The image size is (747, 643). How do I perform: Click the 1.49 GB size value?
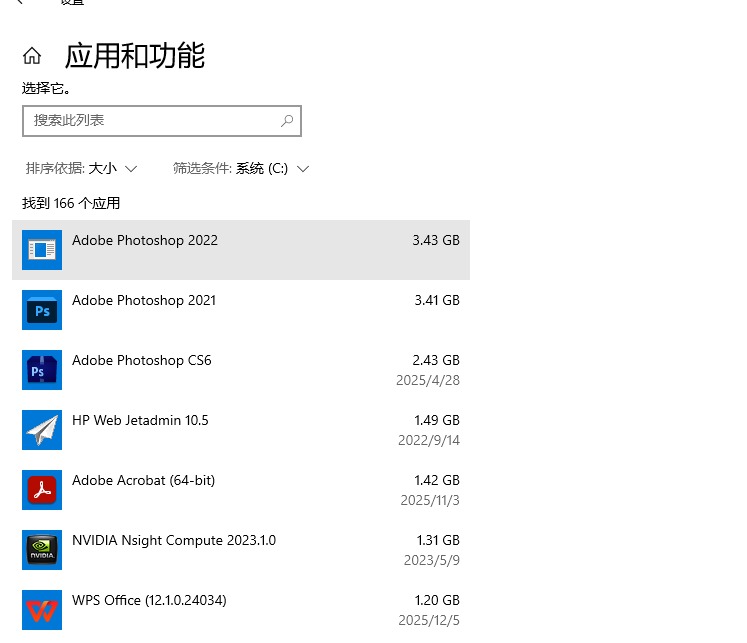437,420
